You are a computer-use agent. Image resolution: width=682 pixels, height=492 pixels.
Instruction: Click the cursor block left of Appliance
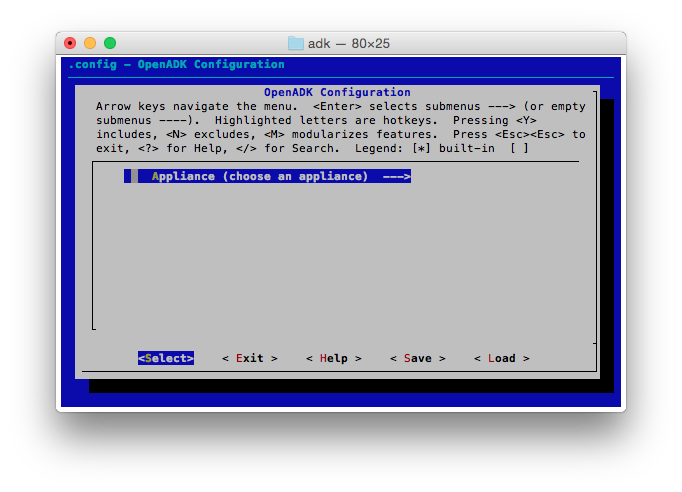pos(128,176)
